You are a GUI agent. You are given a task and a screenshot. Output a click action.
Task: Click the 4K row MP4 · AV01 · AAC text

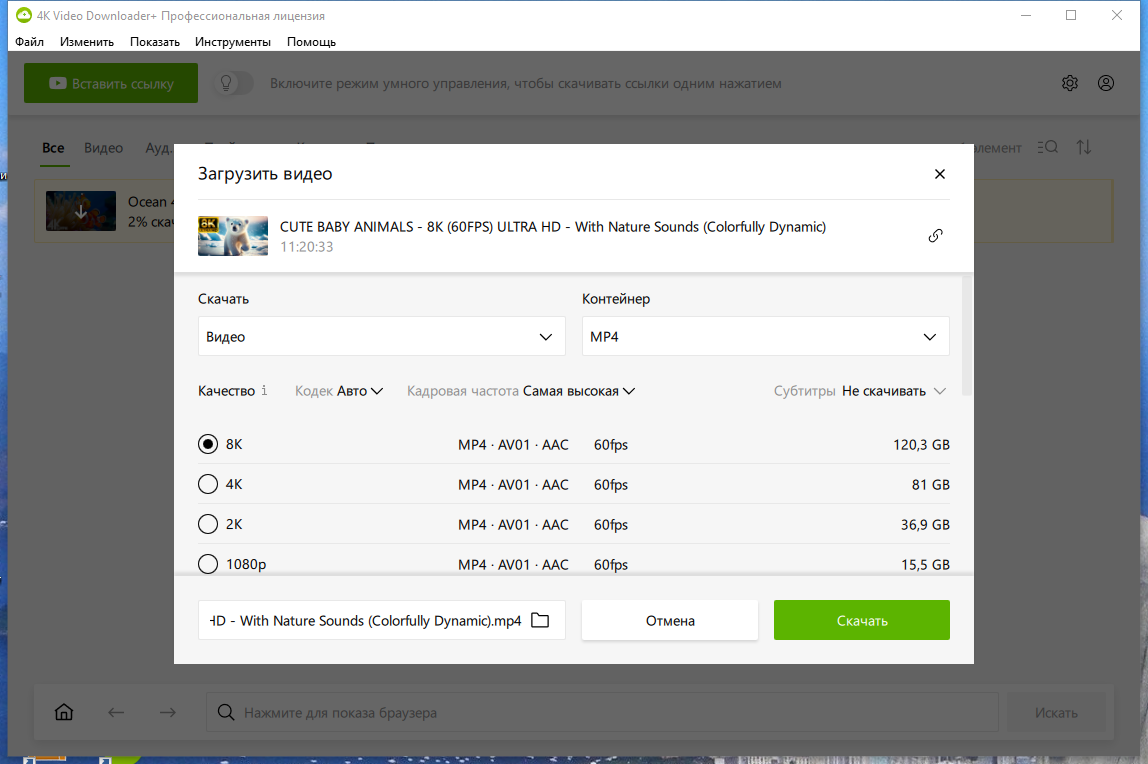pos(513,484)
